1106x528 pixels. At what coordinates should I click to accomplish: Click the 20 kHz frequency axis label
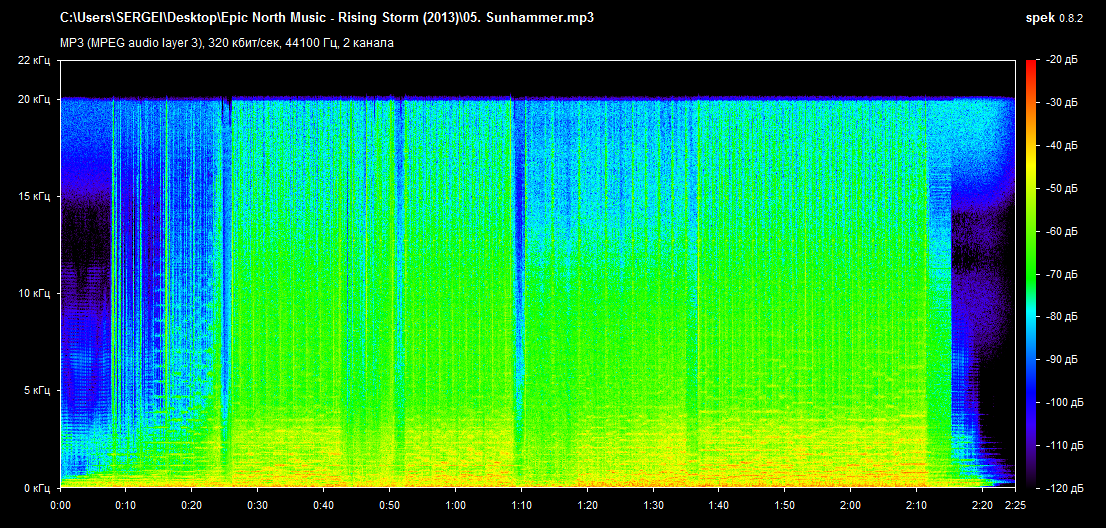pyautogui.click(x=35, y=100)
